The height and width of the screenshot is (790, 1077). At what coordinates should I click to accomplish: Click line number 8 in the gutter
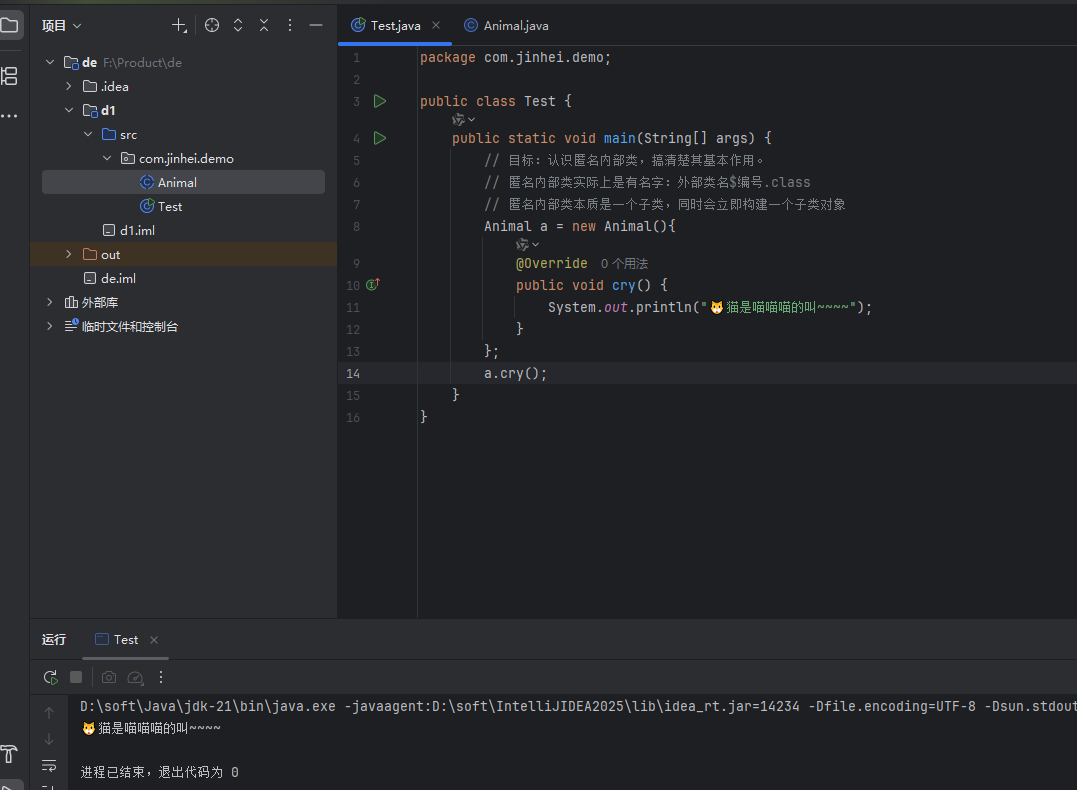pos(356,227)
